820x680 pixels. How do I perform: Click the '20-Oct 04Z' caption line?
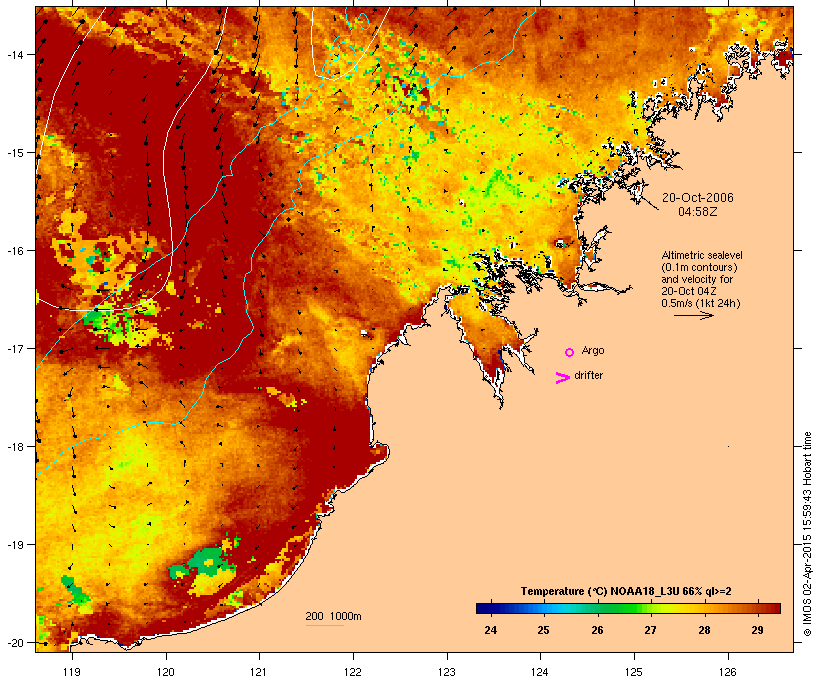(x=689, y=291)
